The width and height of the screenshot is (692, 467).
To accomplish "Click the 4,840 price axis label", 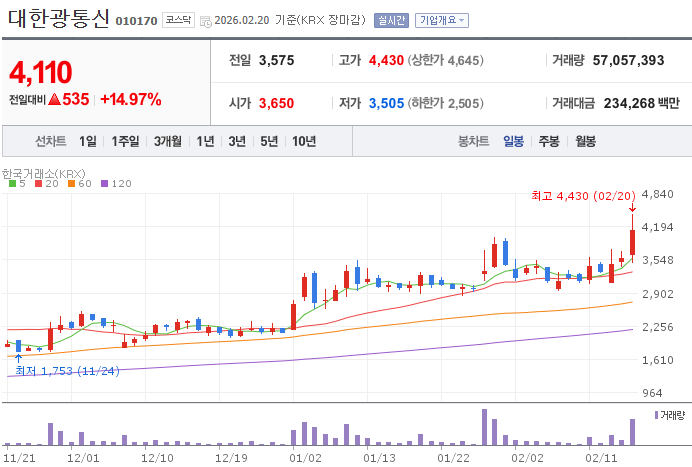I will coord(658,194).
